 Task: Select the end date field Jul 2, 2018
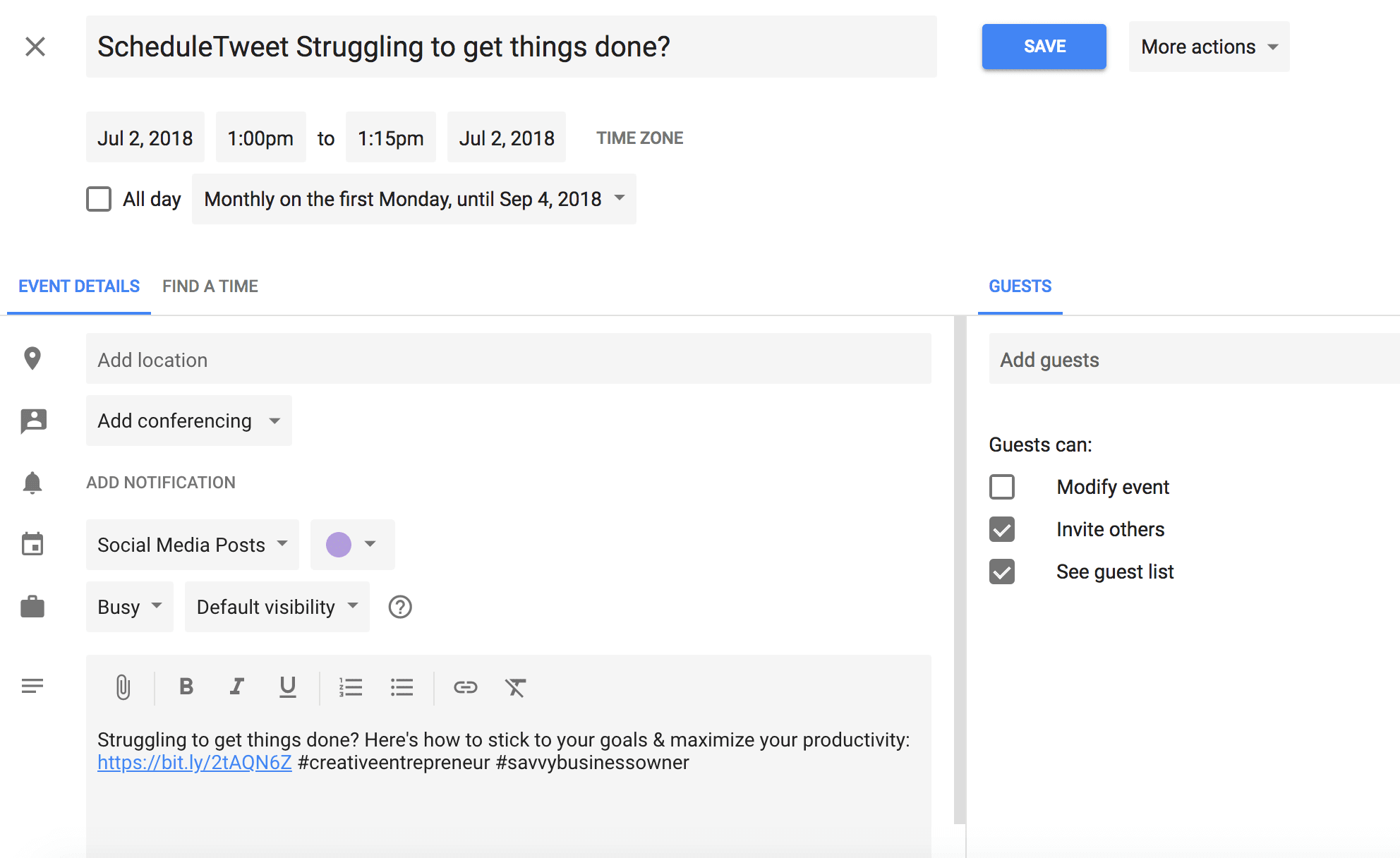(507, 137)
